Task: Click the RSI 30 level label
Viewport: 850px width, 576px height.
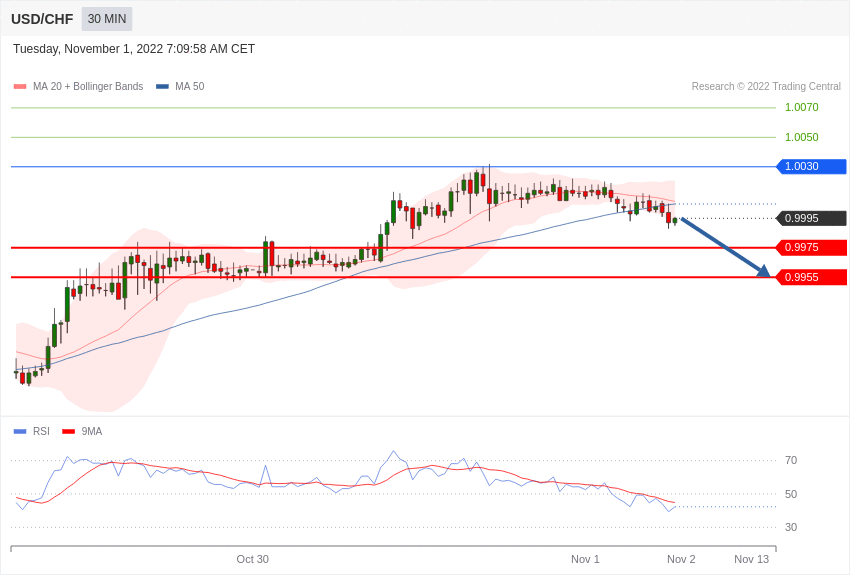Action: pos(791,527)
